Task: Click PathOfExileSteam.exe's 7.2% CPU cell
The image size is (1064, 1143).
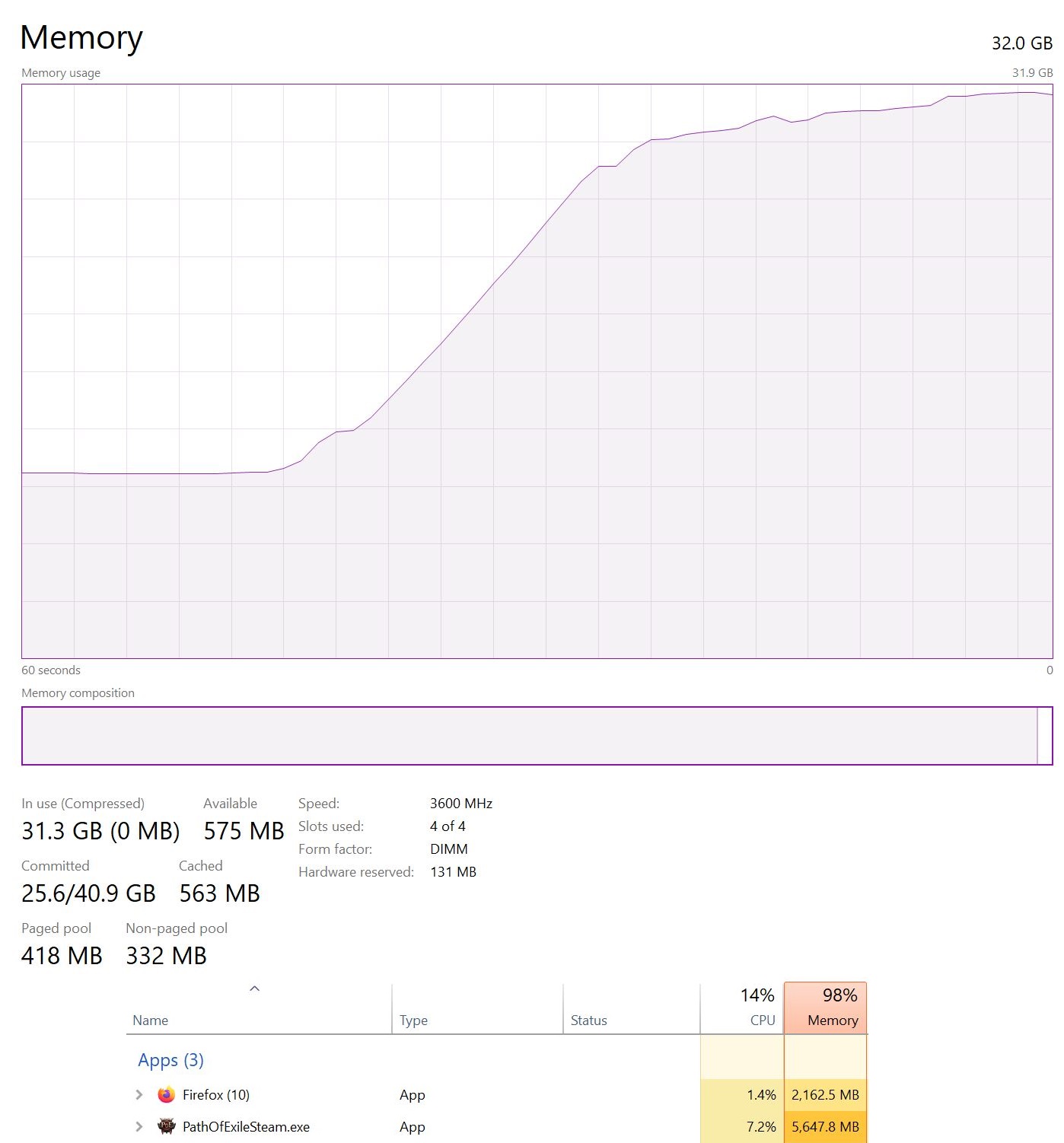Action: pyautogui.click(x=742, y=1127)
